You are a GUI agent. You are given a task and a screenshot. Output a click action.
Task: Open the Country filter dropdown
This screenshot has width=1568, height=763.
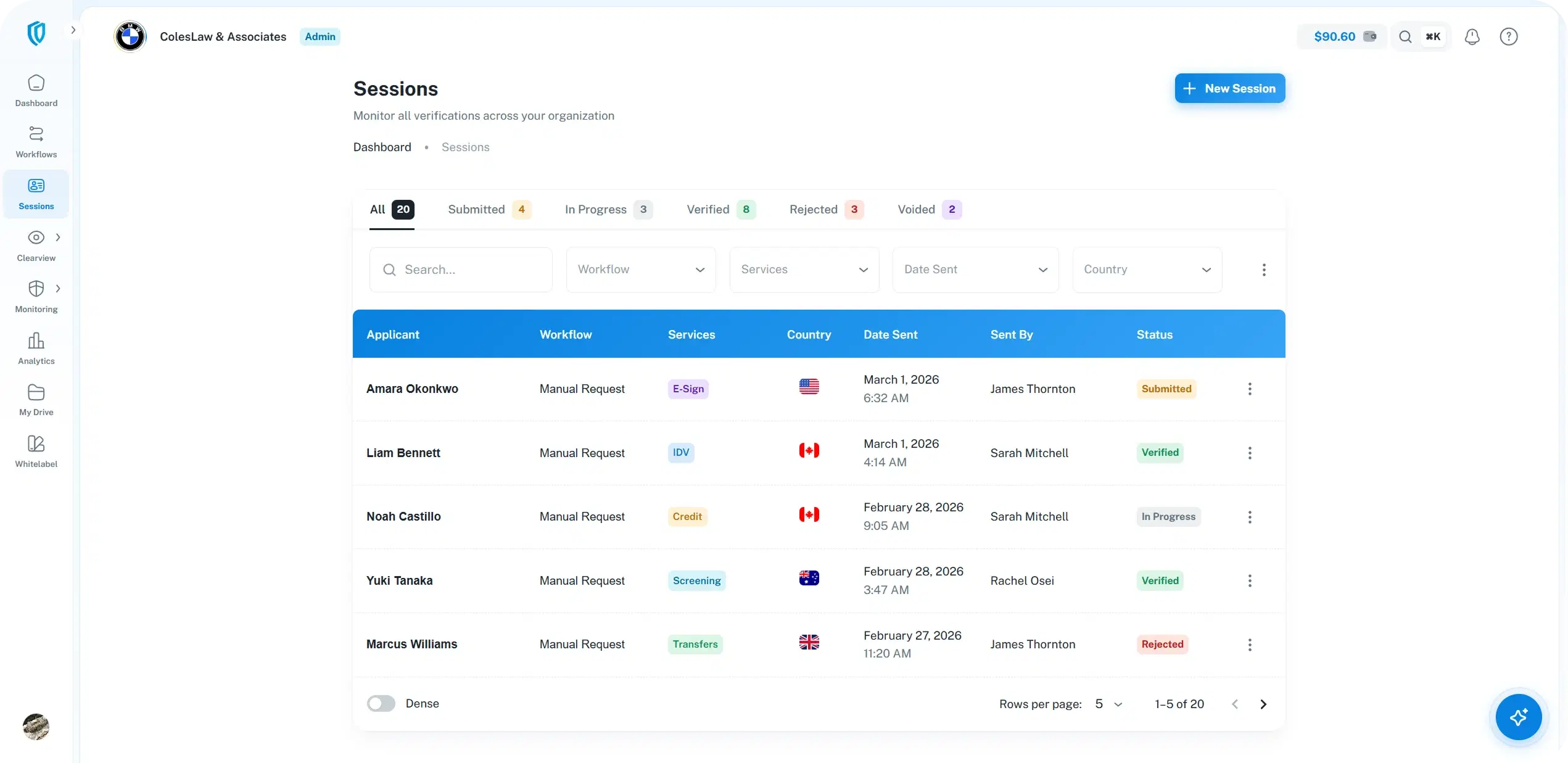click(1147, 270)
